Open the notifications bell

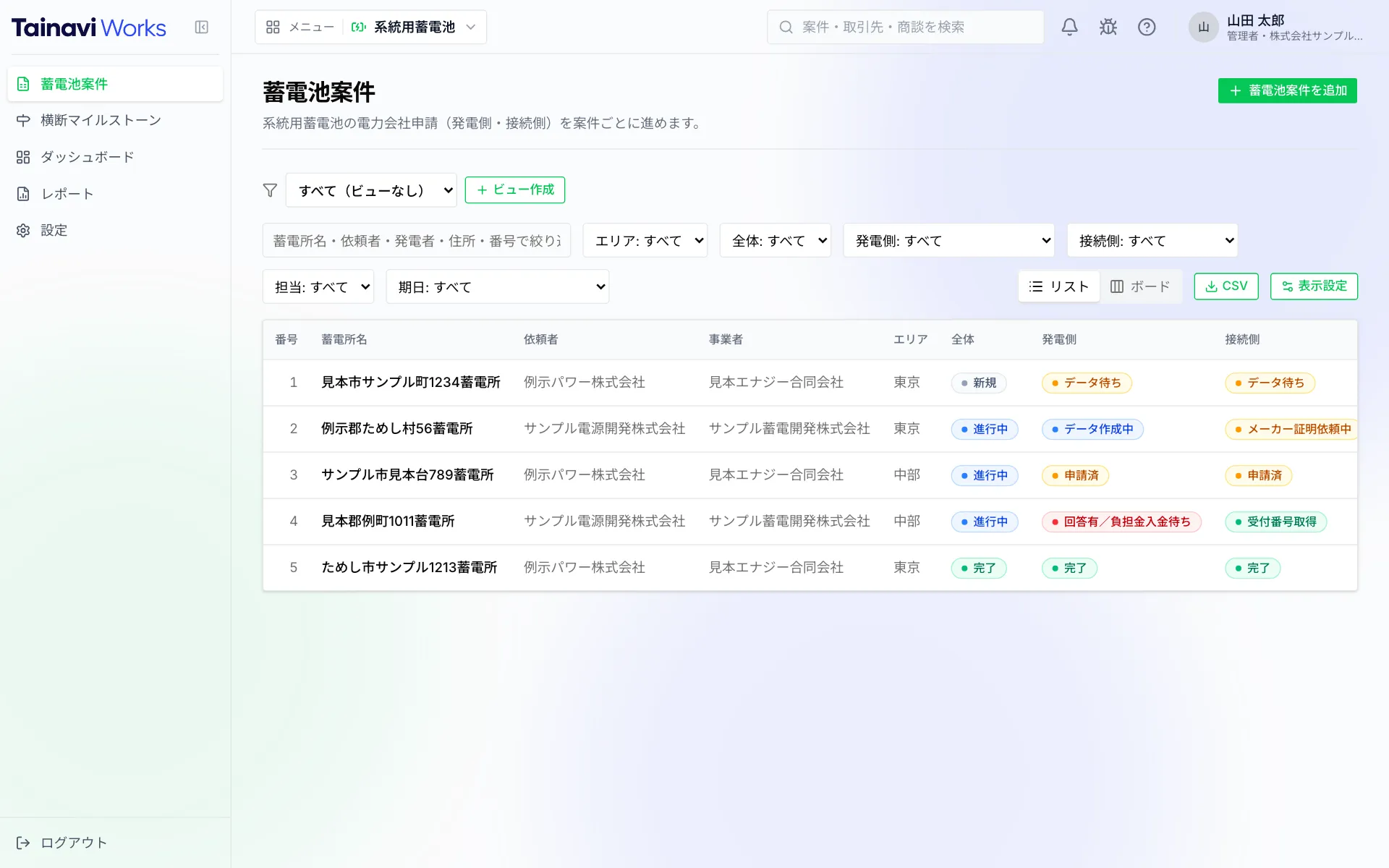(1069, 27)
